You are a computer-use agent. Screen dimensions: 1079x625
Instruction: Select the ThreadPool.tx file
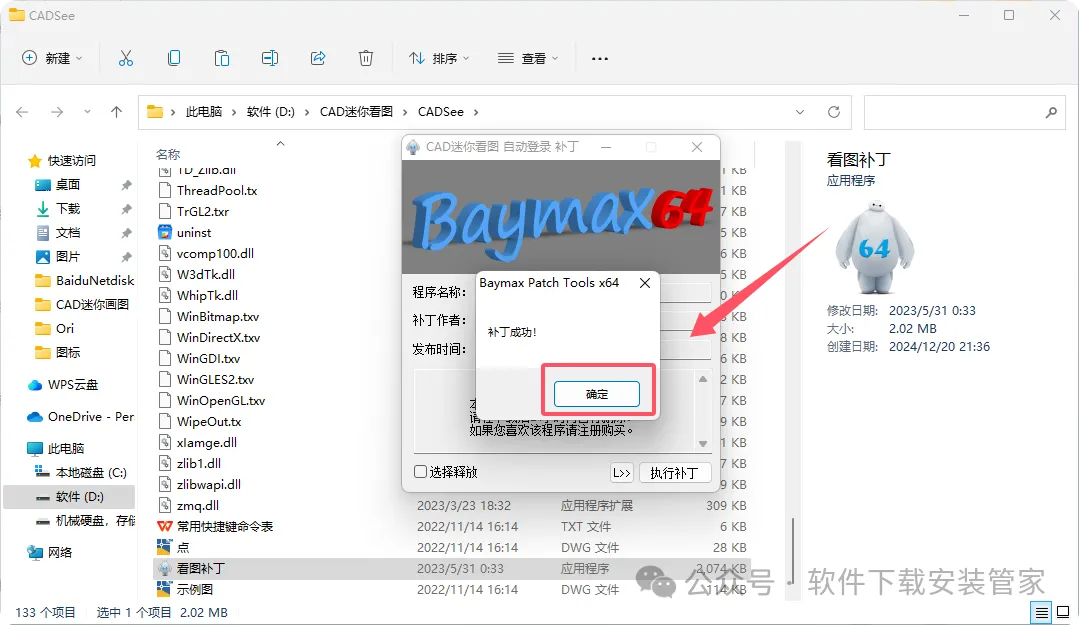[x=217, y=191]
